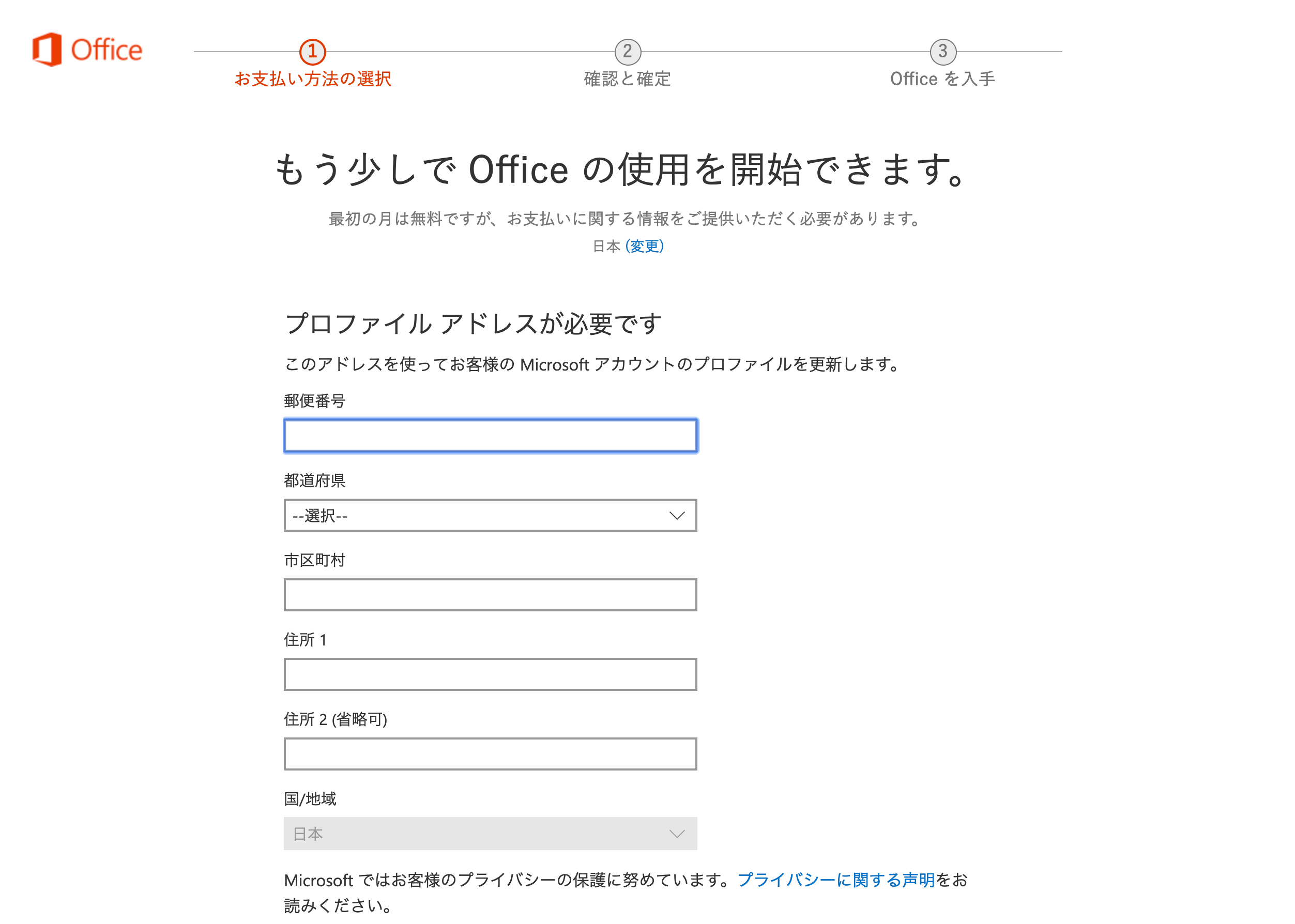Open the 確認と確定 step
Image resolution: width=1295 pixels, height=924 pixels.
click(627, 79)
